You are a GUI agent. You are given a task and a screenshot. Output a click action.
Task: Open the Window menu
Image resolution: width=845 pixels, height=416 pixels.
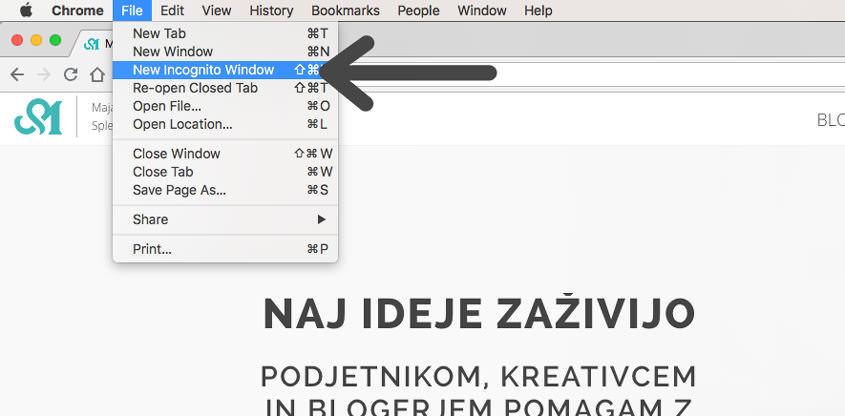click(482, 10)
